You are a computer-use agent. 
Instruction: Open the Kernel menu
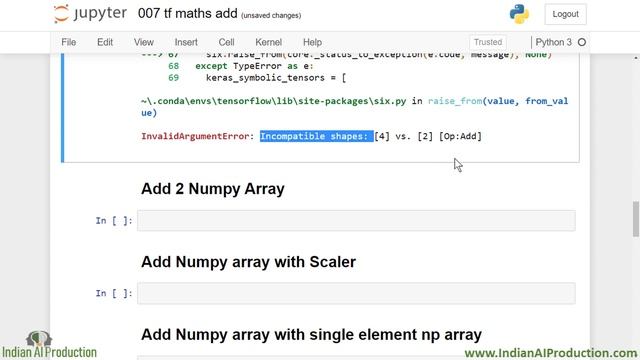(x=269, y=42)
